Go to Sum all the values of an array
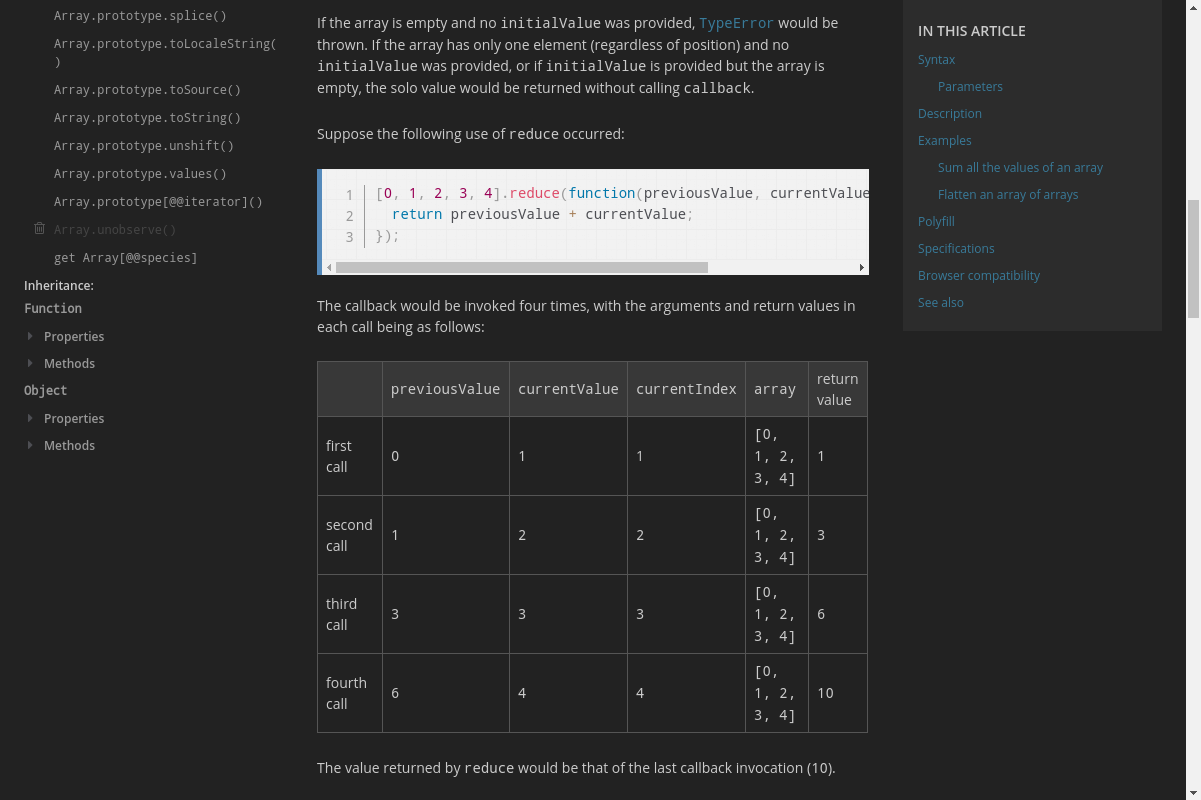The width and height of the screenshot is (1201, 800). pyautogui.click(x=1020, y=168)
